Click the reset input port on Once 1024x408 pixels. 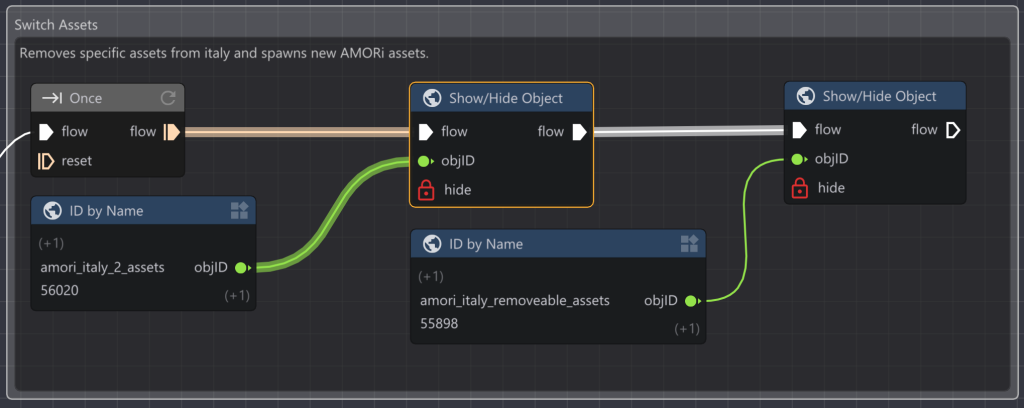click(x=45, y=161)
